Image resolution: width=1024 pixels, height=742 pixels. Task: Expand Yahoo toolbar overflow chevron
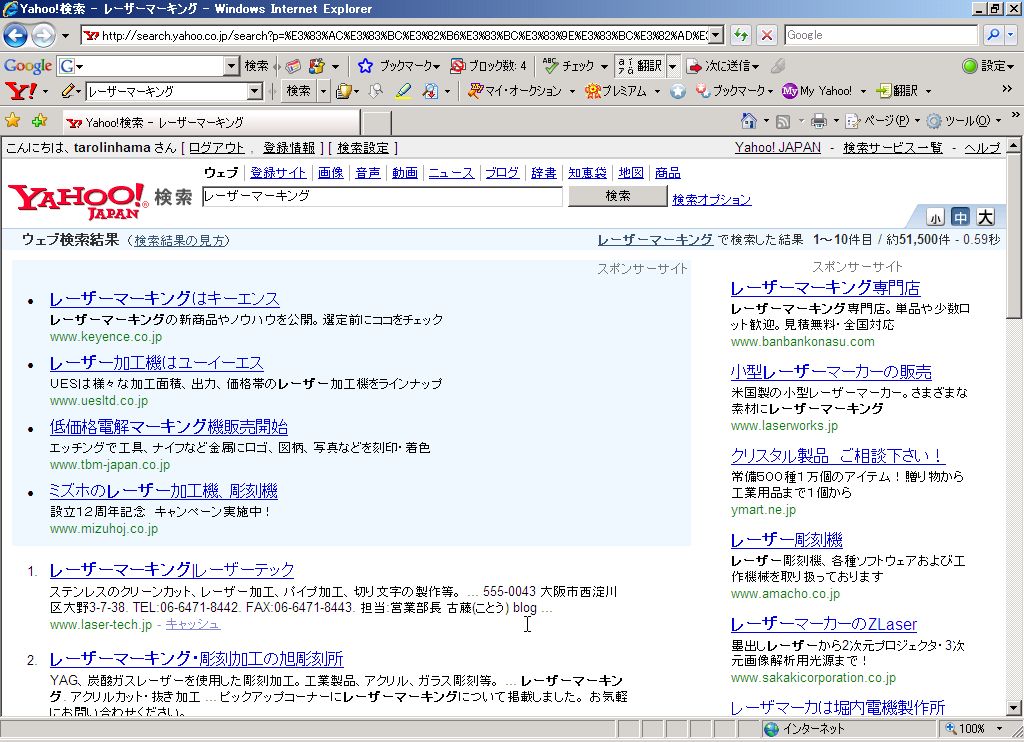tap(1007, 89)
